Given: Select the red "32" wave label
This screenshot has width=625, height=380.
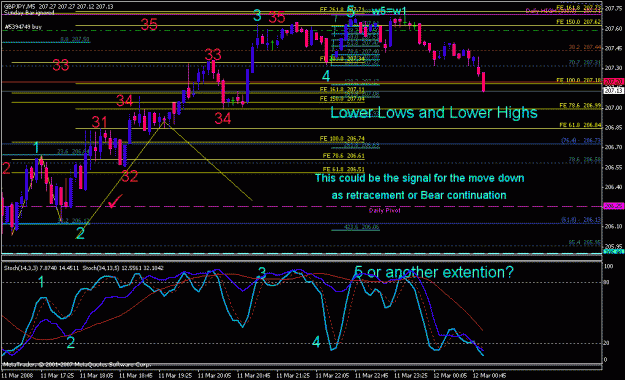Looking at the screenshot, I should (x=130, y=176).
